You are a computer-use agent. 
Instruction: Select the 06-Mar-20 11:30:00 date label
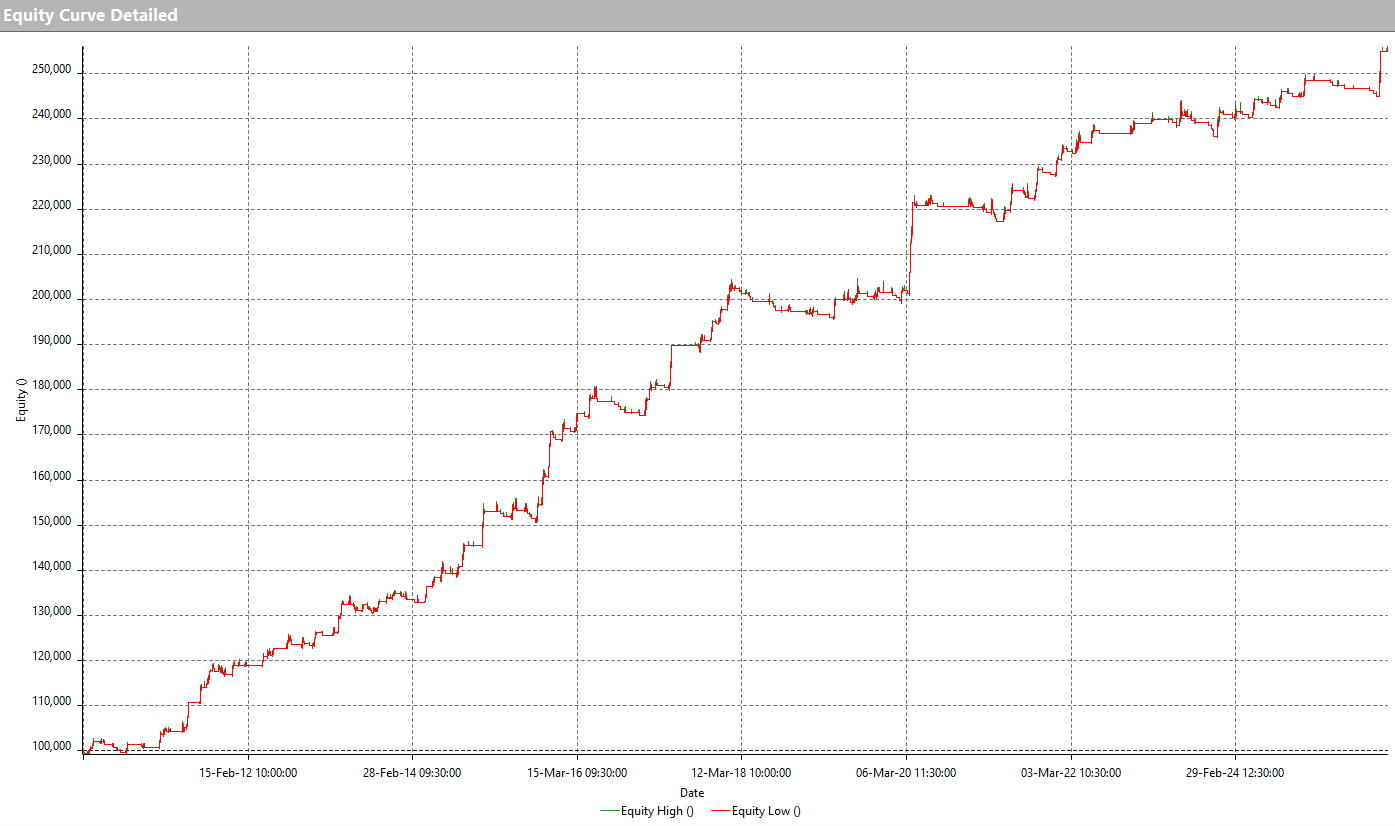coord(906,772)
